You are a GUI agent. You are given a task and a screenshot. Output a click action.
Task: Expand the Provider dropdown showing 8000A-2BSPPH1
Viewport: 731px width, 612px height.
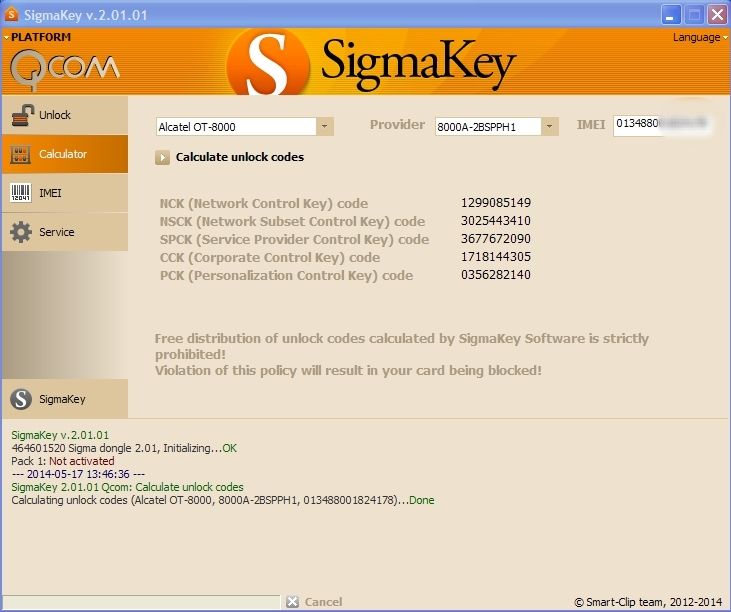coord(550,126)
